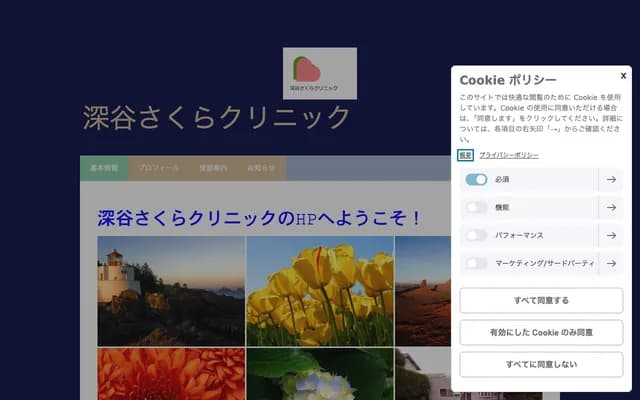Click the 必須 category label

pos(502,180)
